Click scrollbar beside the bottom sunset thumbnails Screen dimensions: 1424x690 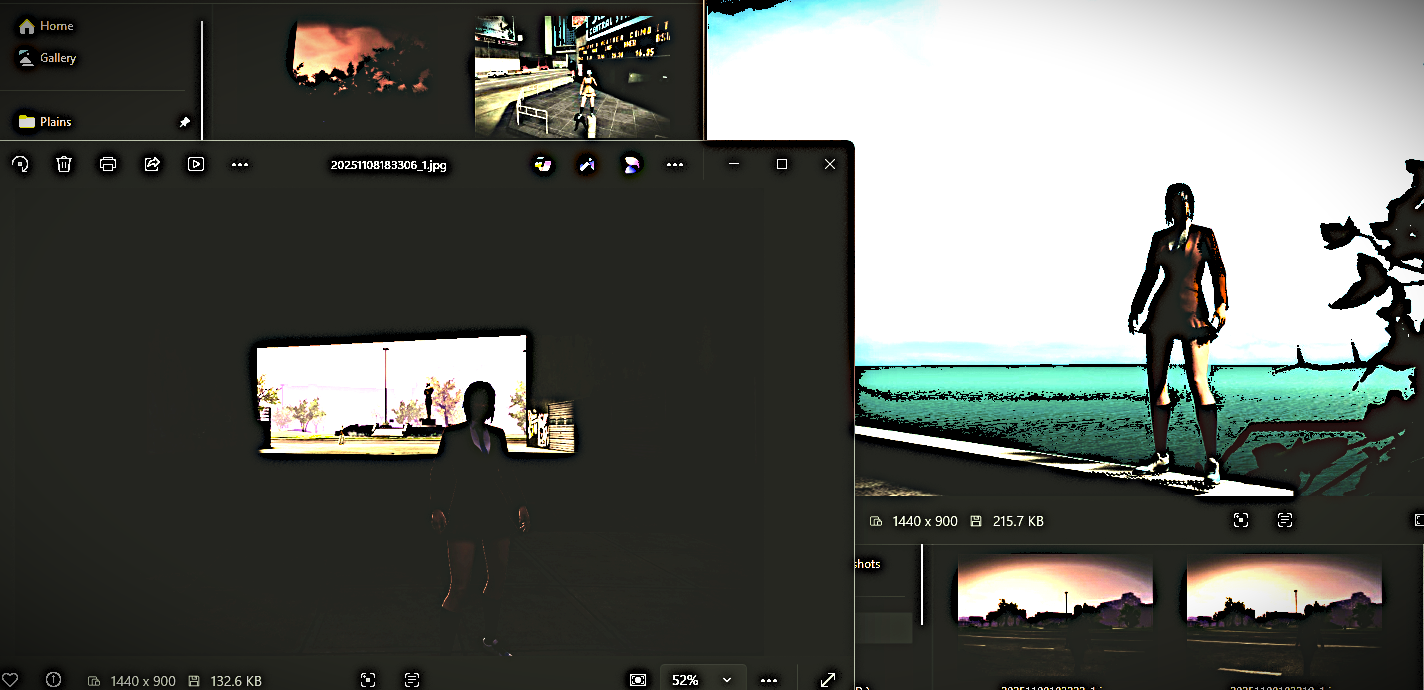click(922, 585)
